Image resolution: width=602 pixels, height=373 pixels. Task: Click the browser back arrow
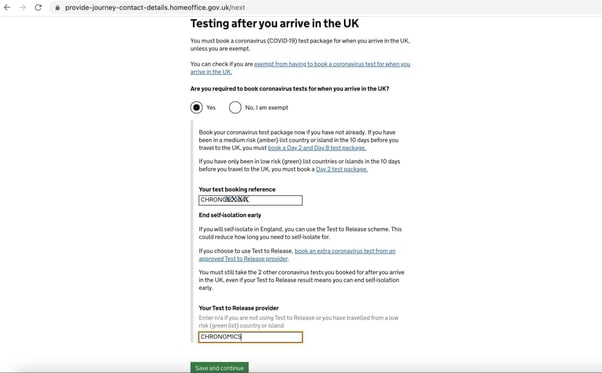[x=7, y=7]
